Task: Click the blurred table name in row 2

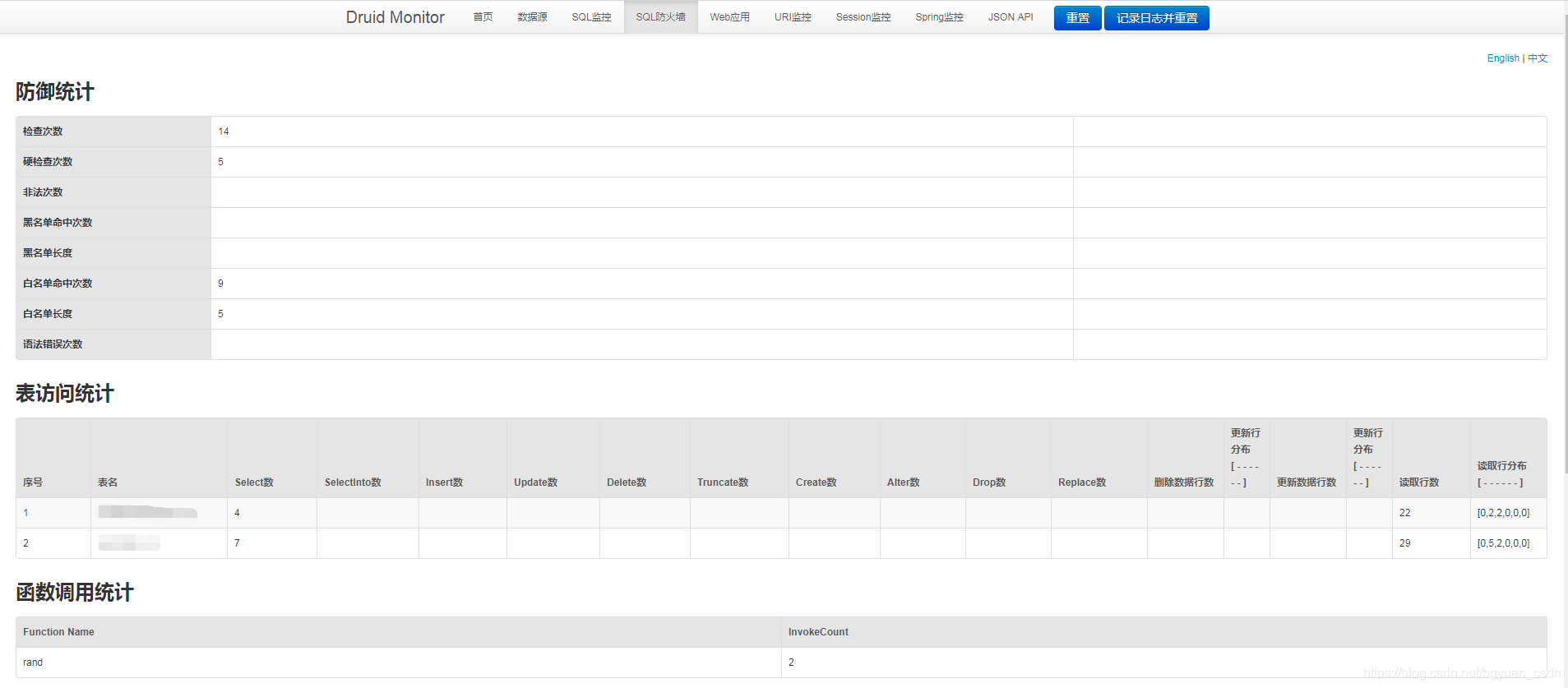Action: [129, 543]
